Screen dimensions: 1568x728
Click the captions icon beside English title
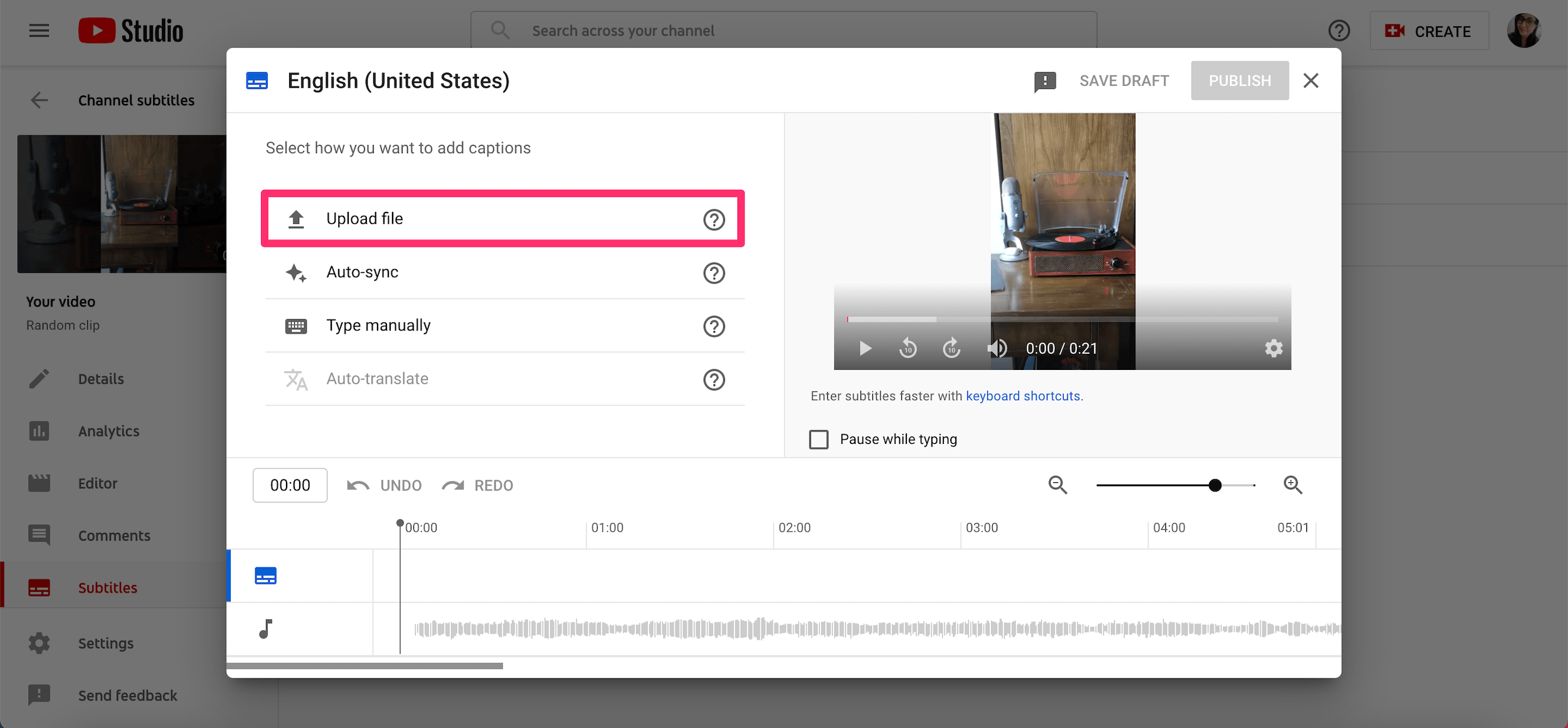(x=257, y=81)
